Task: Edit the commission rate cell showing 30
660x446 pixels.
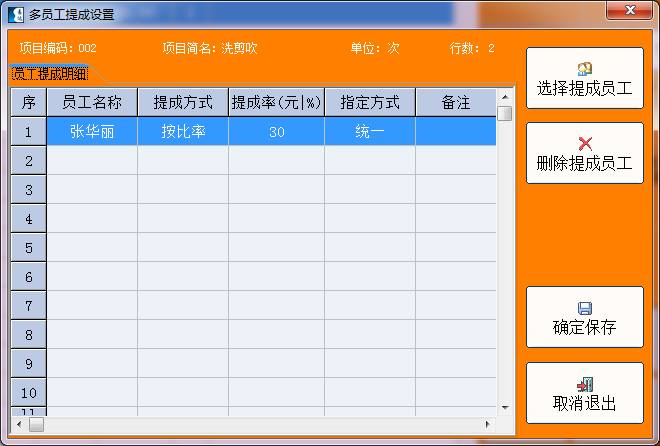Action: point(276,132)
